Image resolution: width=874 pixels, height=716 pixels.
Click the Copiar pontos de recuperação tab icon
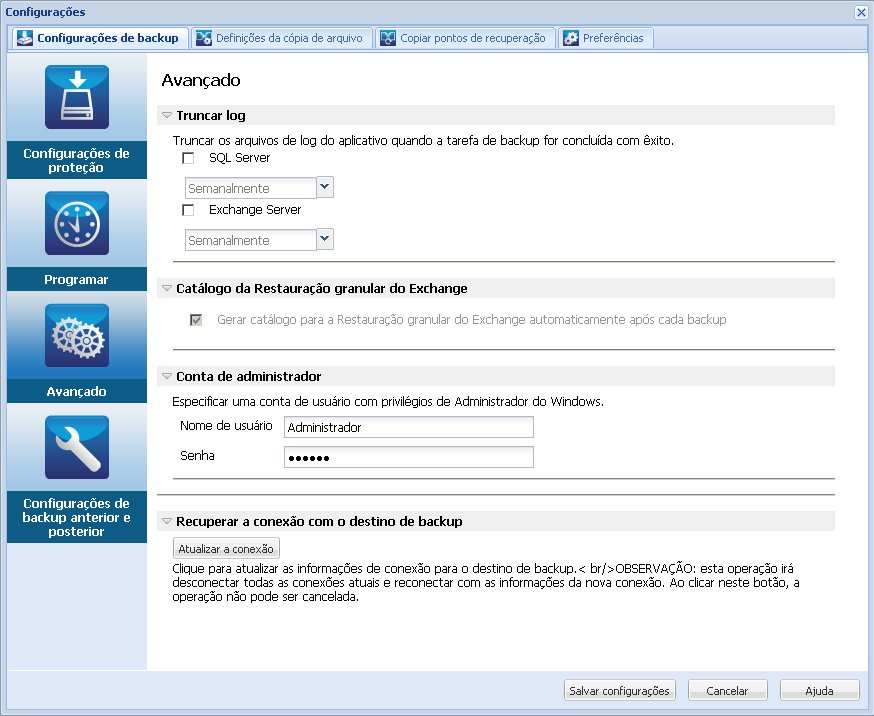(388, 38)
